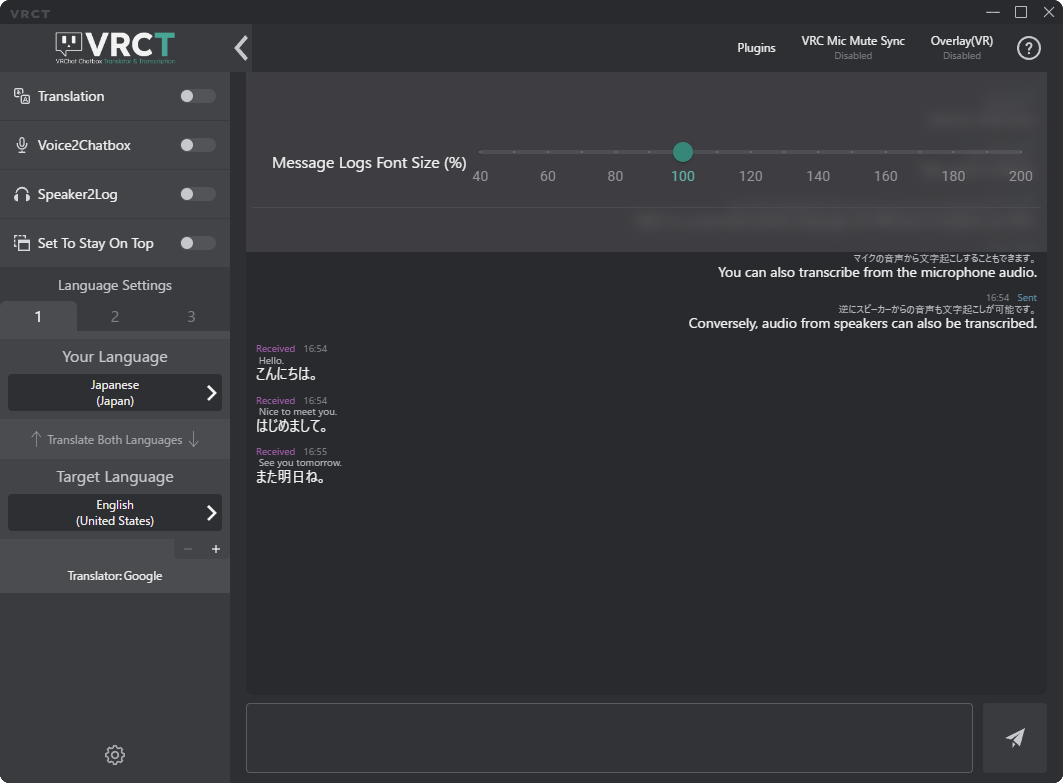
Task: Click the minus icon above Translator label
Action: [x=189, y=549]
